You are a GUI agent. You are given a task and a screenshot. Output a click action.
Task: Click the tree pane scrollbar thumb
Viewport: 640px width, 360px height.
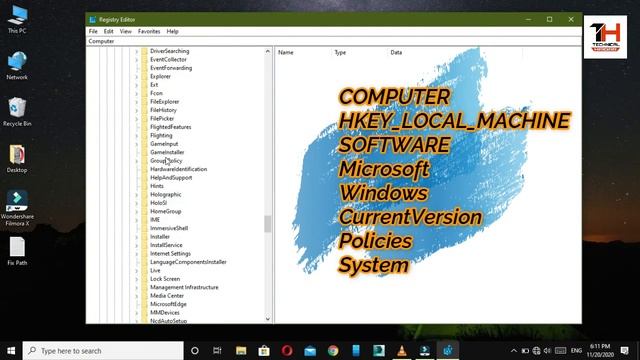click(268, 224)
